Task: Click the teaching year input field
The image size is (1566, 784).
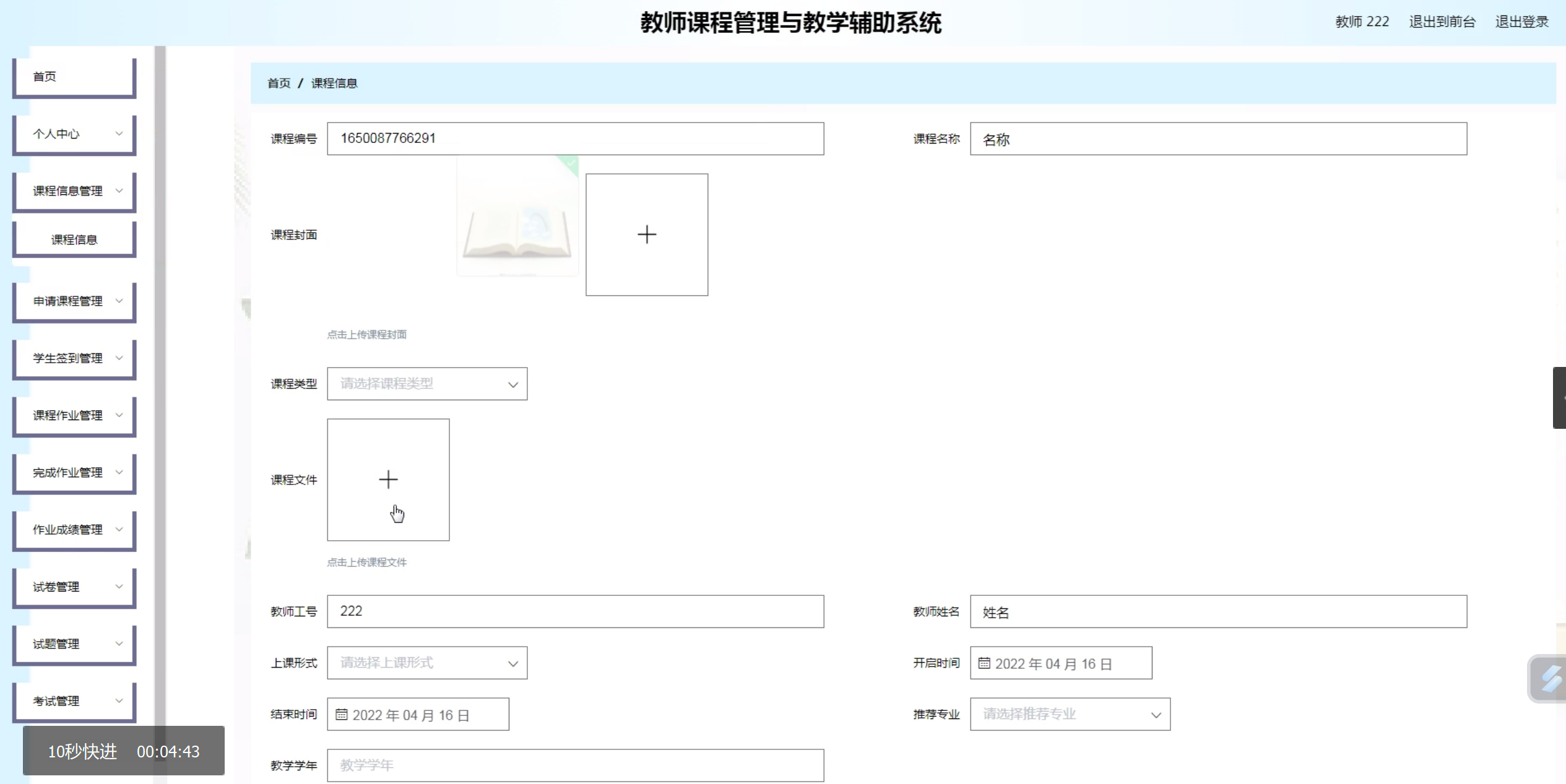Action: [575, 765]
